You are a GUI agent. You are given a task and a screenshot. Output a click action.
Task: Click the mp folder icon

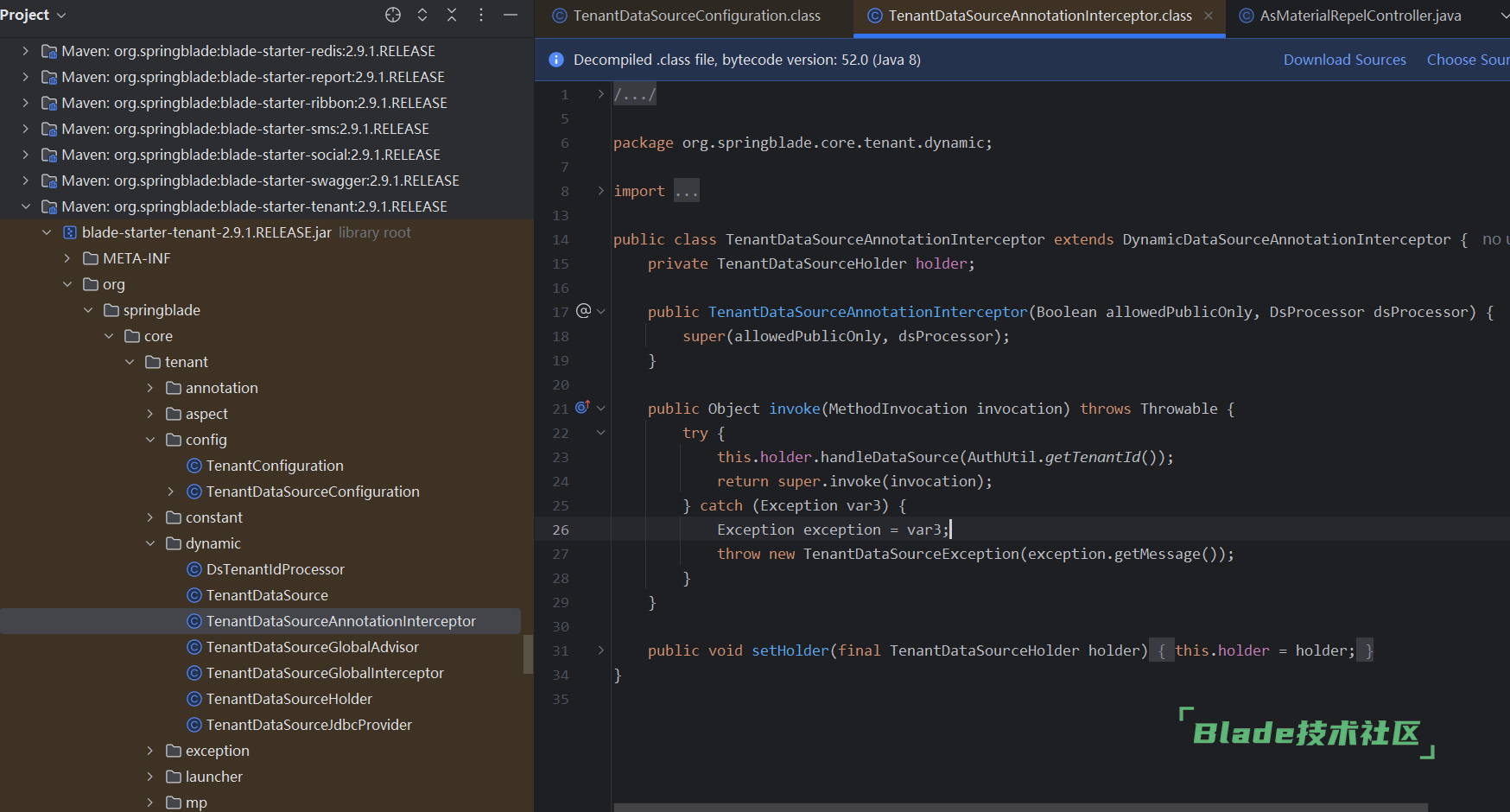tap(174, 802)
